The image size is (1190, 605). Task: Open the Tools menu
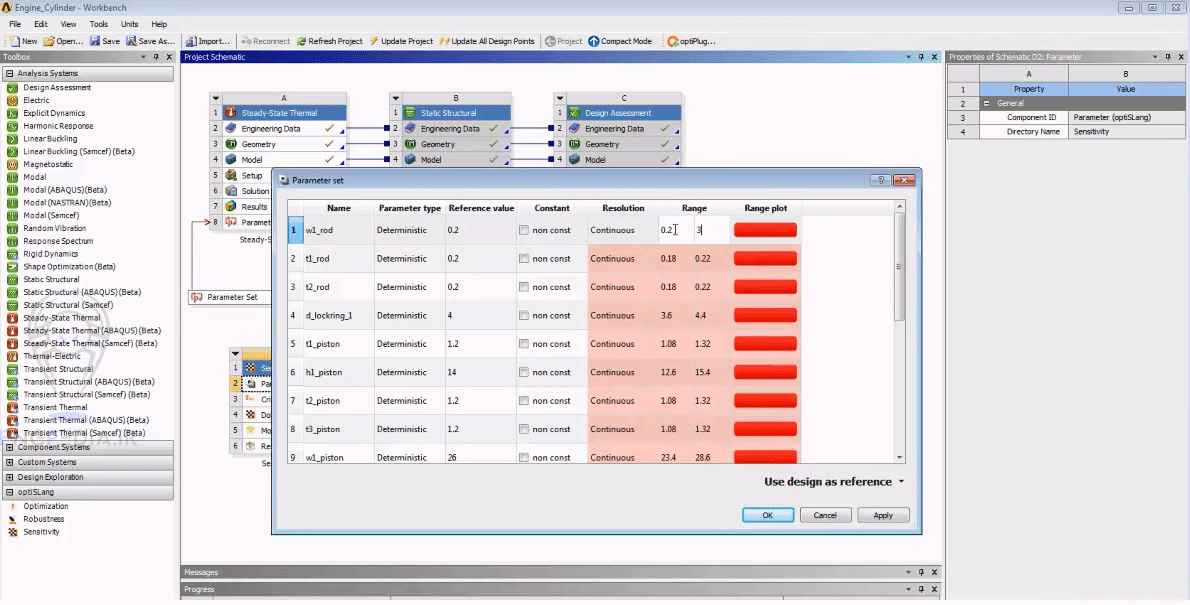97,24
